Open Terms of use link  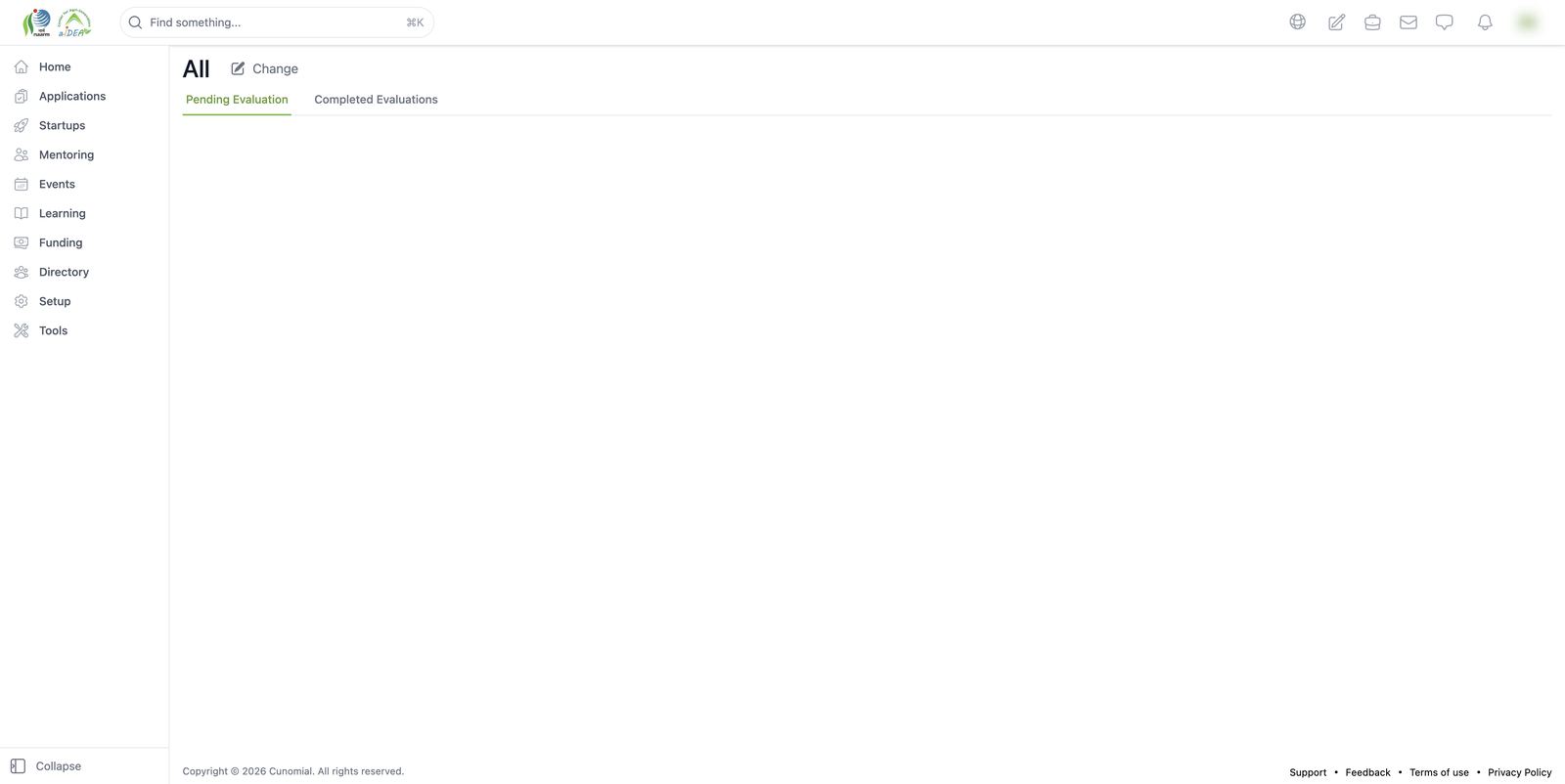pyautogui.click(x=1439, y=772)
